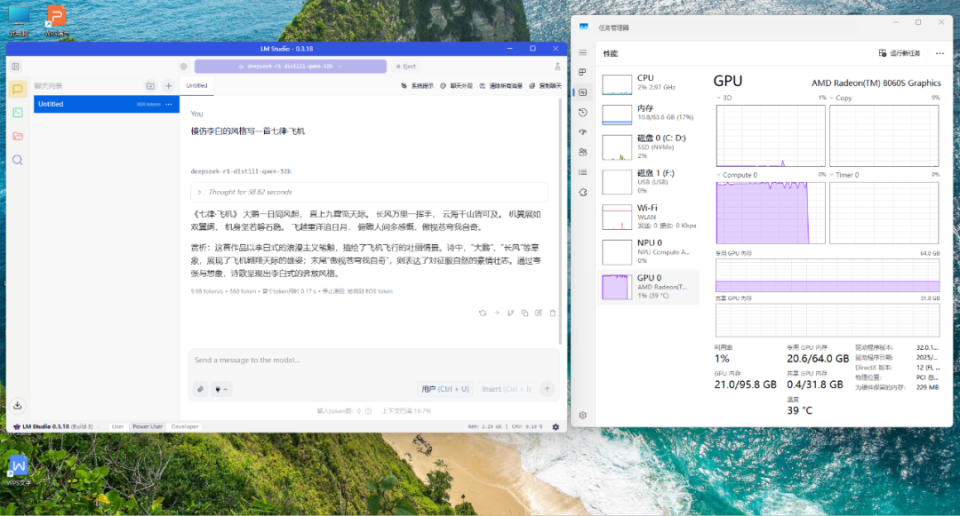Open chat appearance toolbar button

pos(457,86)
